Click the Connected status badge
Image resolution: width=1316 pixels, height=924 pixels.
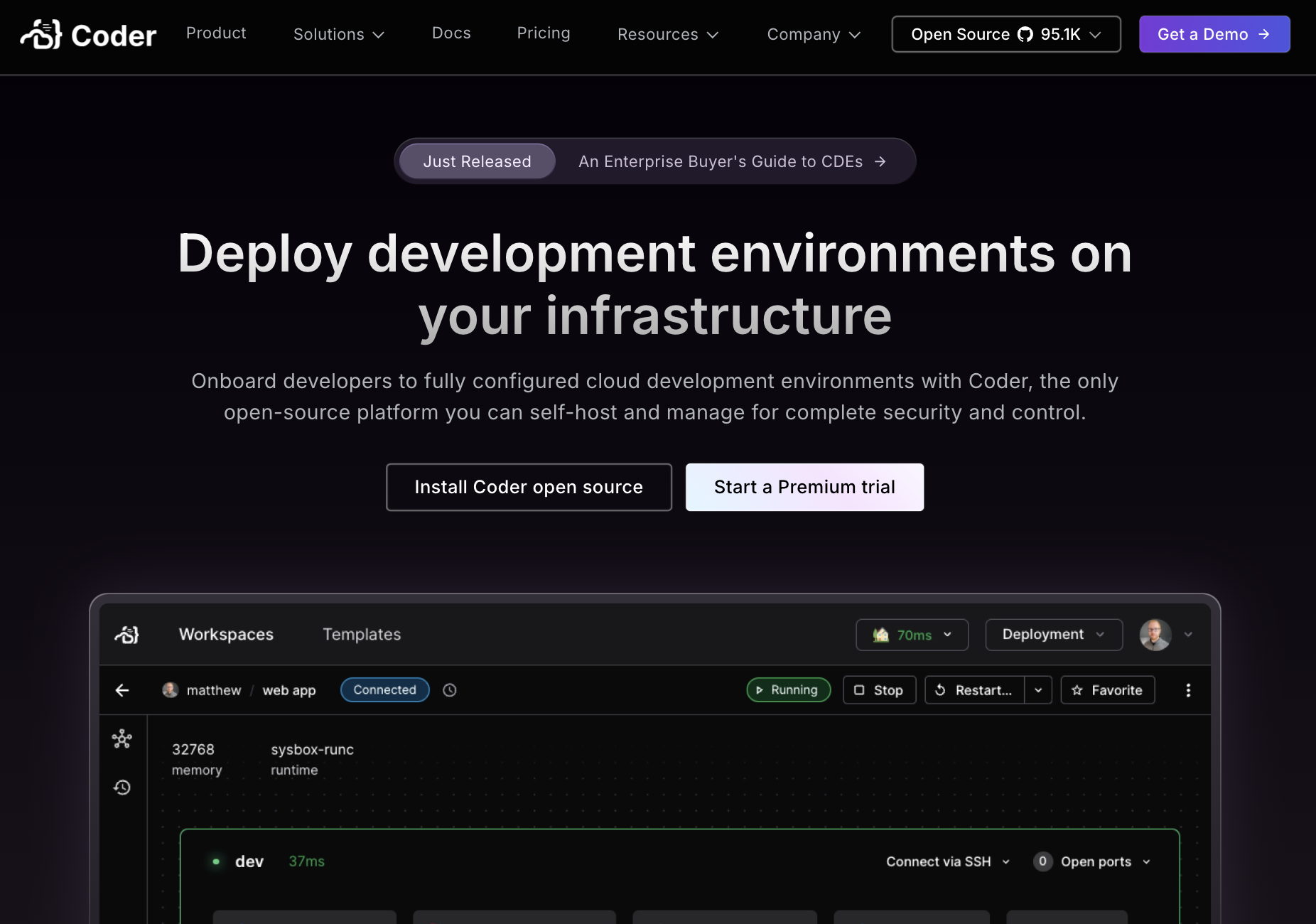click(x=385, y=690)
